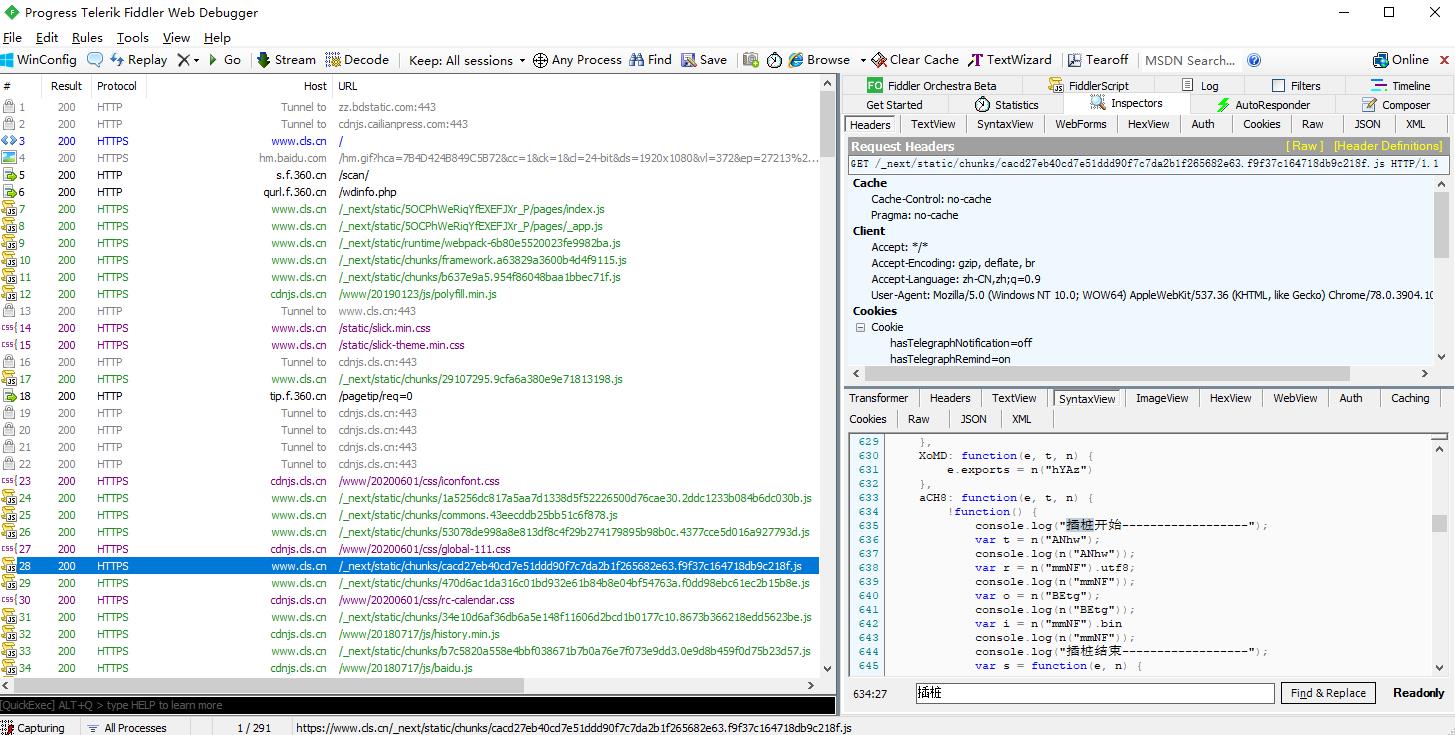Select session 3 www.cls.cn root
1455x735 pixels.
[x=410, y=141]
